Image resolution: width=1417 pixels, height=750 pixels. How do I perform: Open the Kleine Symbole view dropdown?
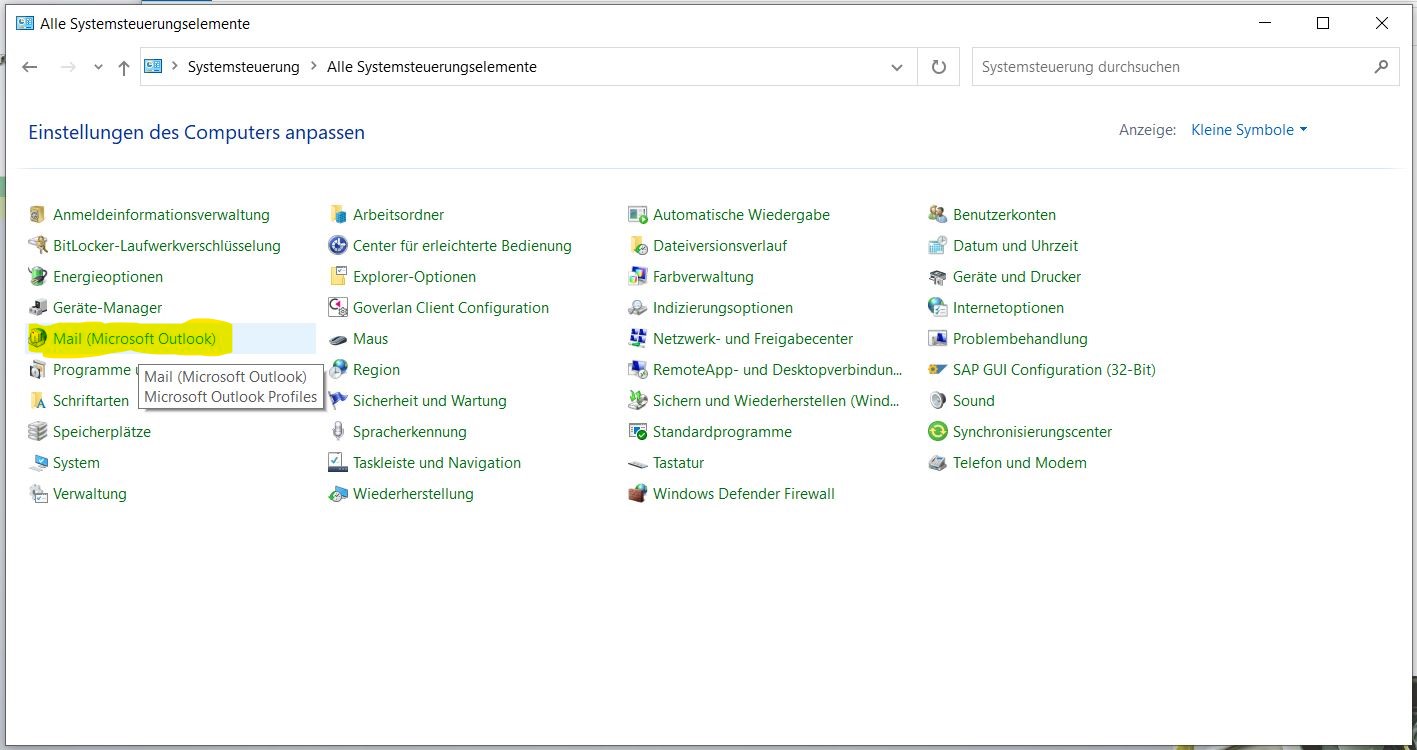tap(1249, 130)
